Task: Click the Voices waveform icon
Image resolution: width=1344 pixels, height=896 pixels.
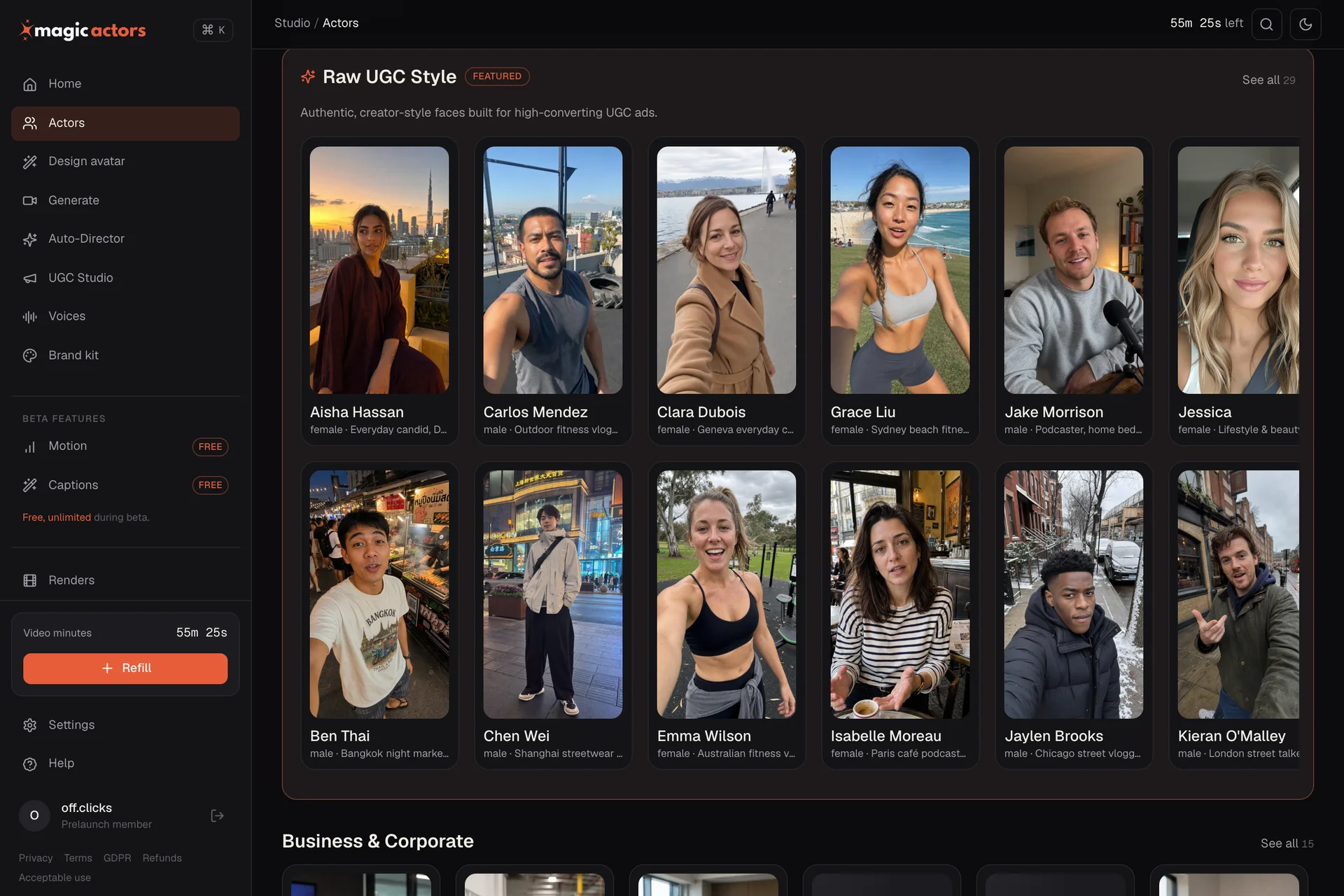Action: (30, 316)
